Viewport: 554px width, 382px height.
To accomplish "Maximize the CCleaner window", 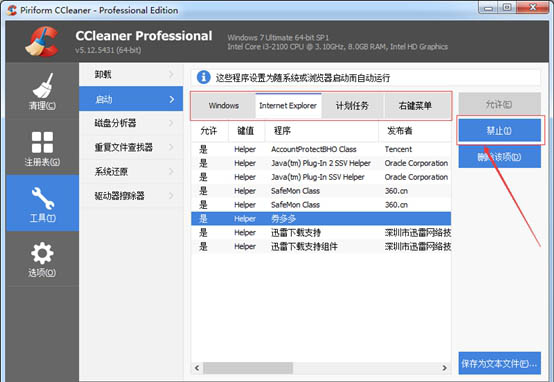I will (507, 7).
